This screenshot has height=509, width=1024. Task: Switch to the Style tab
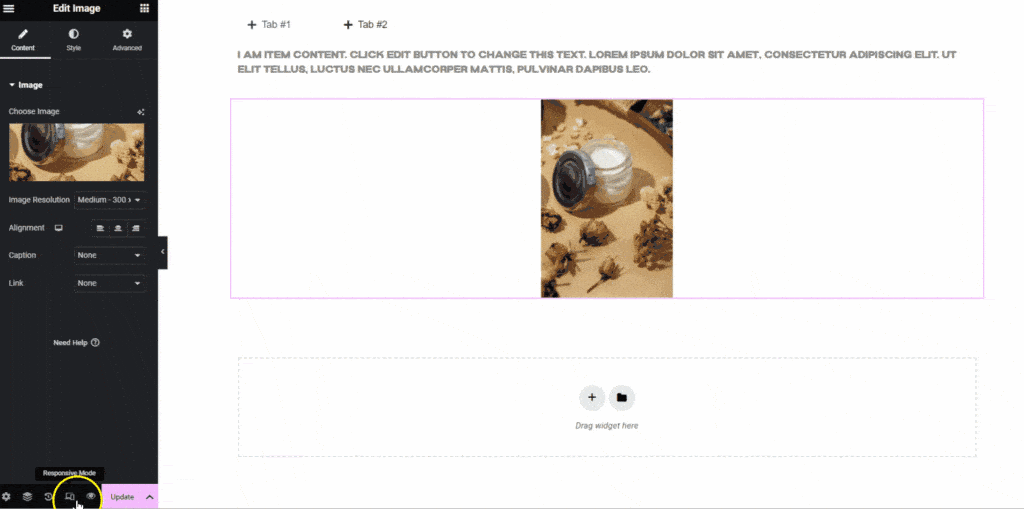point(74,40)
